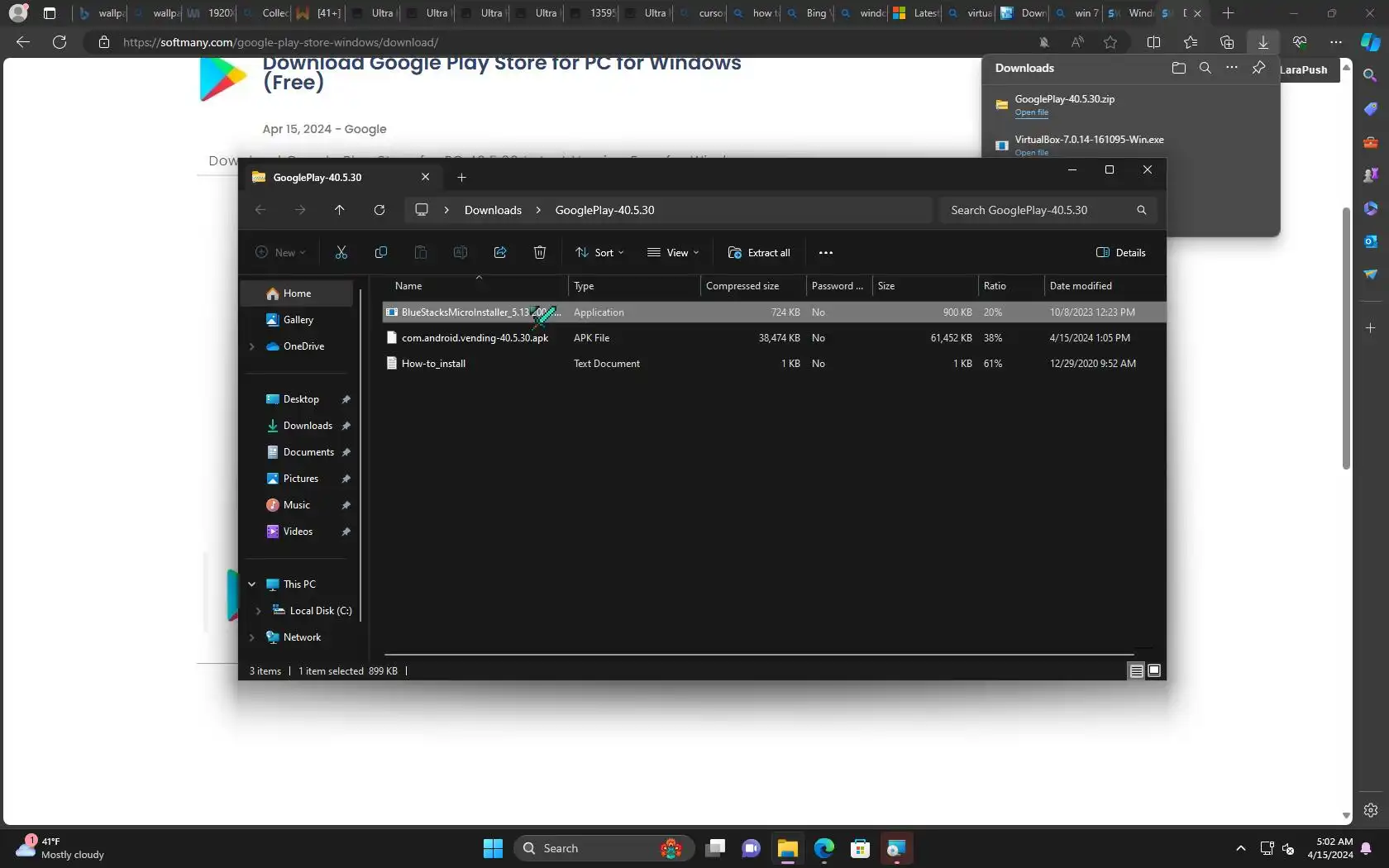Toggle the Details pane in File Explorer
Viewport: 1389px width, 868px height.
point(1121,253)
